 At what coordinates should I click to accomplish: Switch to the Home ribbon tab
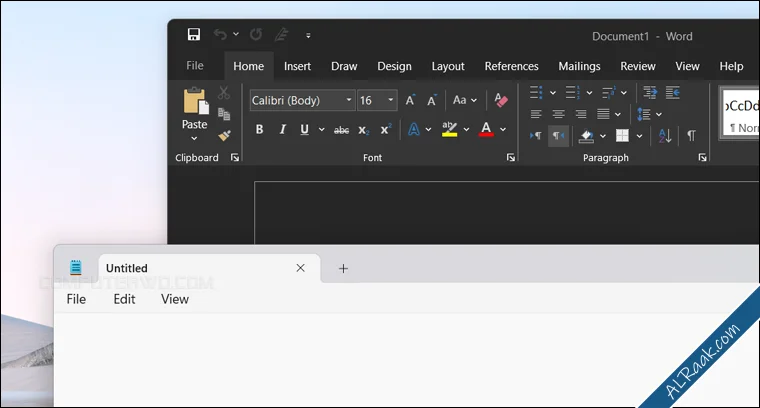coord(249,66)
